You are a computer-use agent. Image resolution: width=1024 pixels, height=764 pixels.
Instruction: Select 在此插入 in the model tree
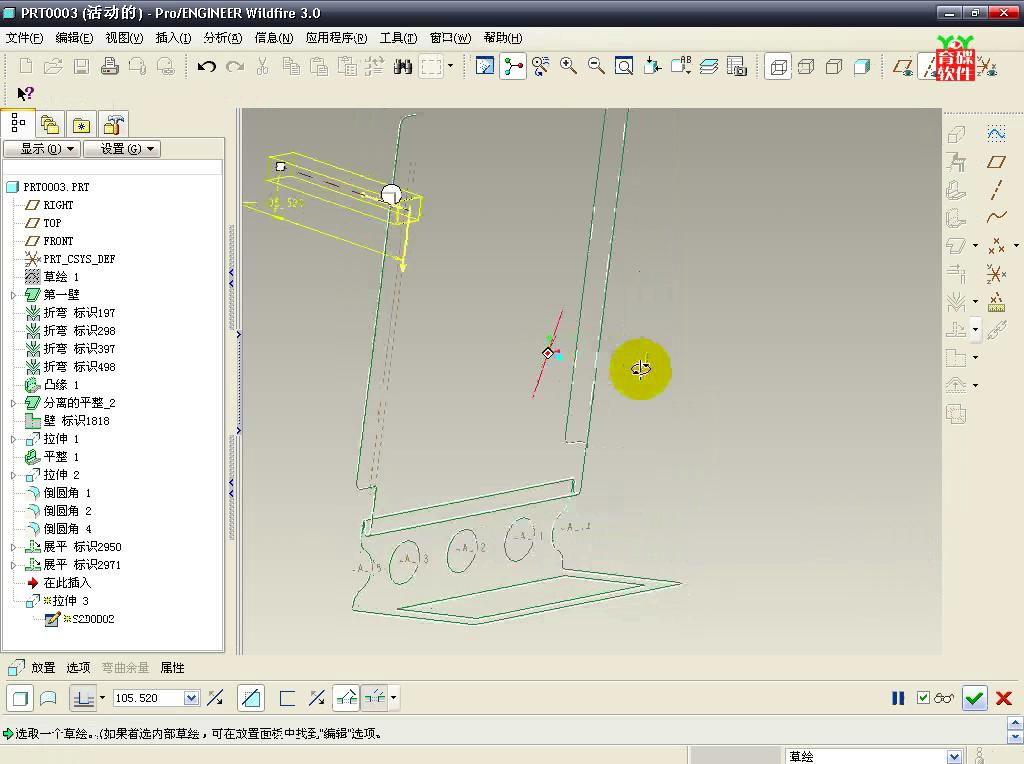tap(67, 582)
